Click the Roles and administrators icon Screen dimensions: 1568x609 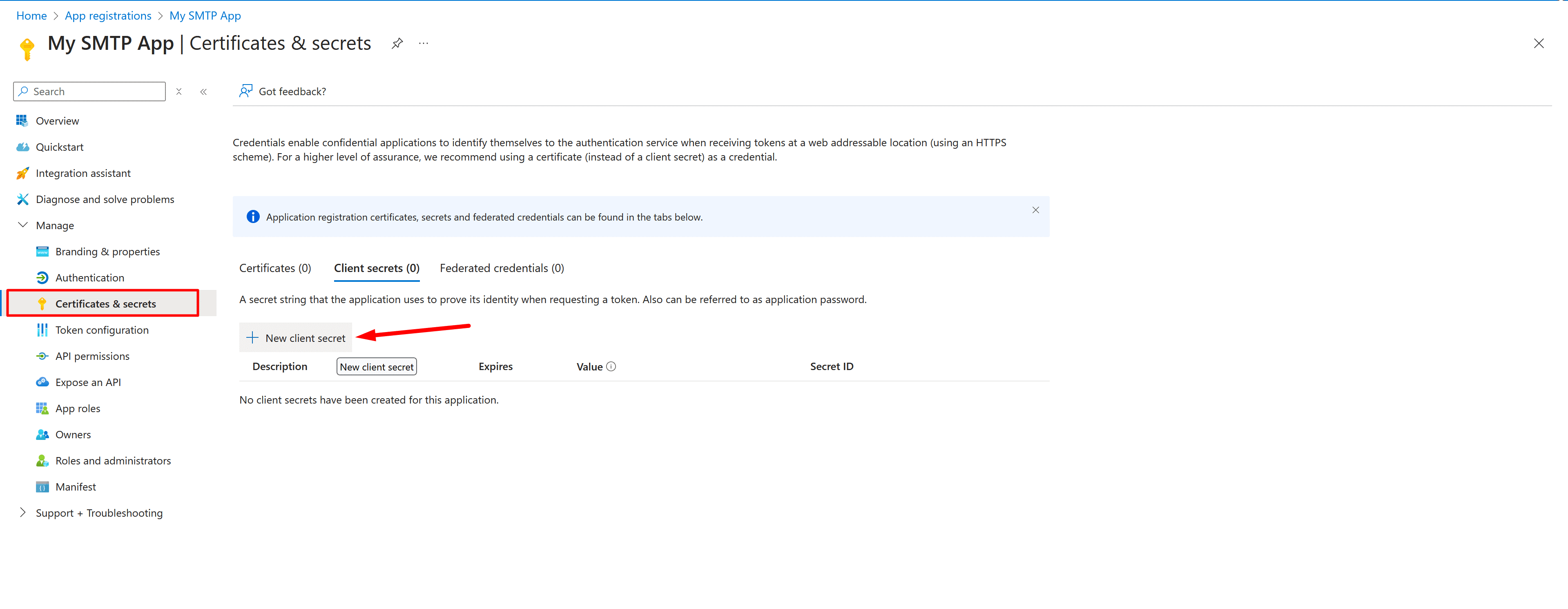point(42,460)
